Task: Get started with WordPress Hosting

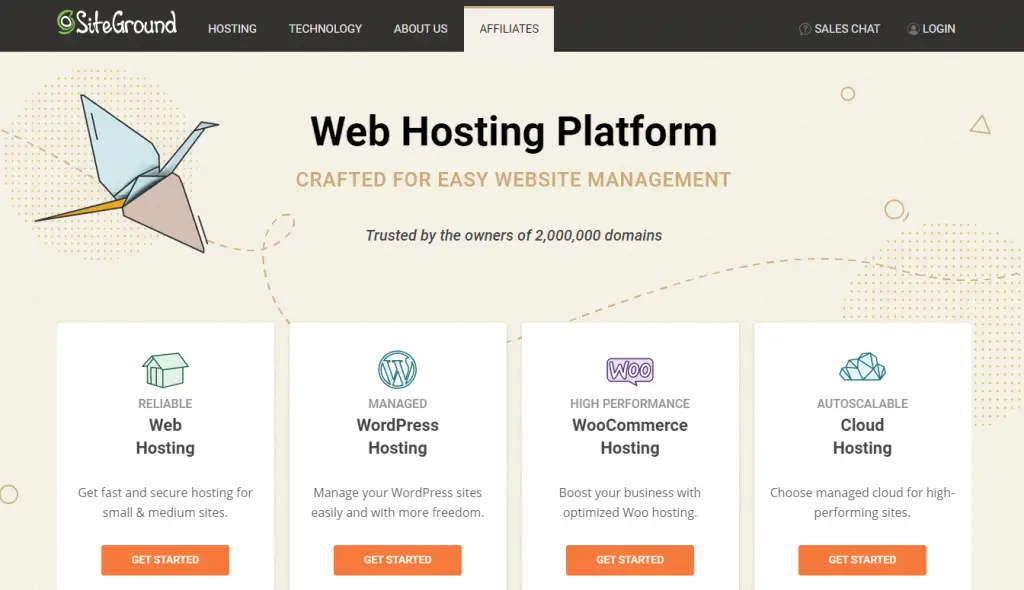Action: [x=398, y=560]
